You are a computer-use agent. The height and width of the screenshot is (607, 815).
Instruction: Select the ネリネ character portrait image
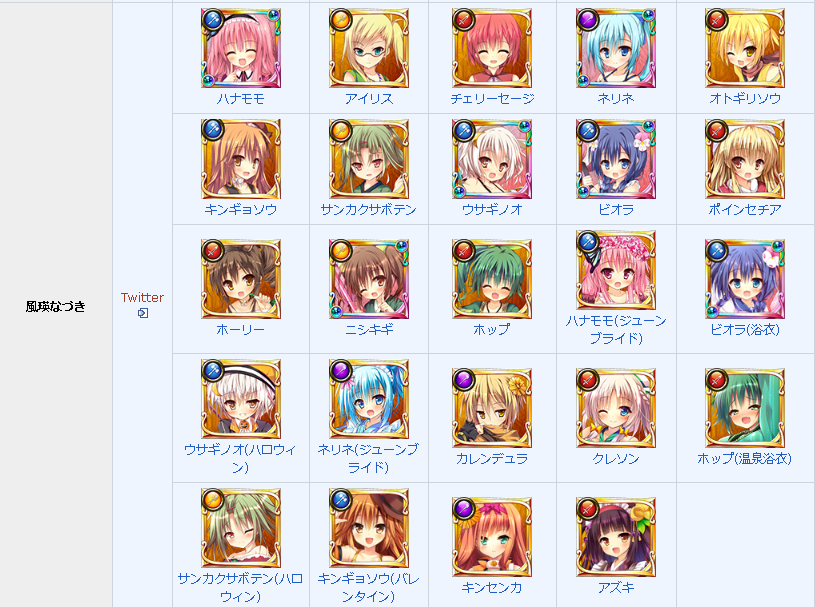616,48
